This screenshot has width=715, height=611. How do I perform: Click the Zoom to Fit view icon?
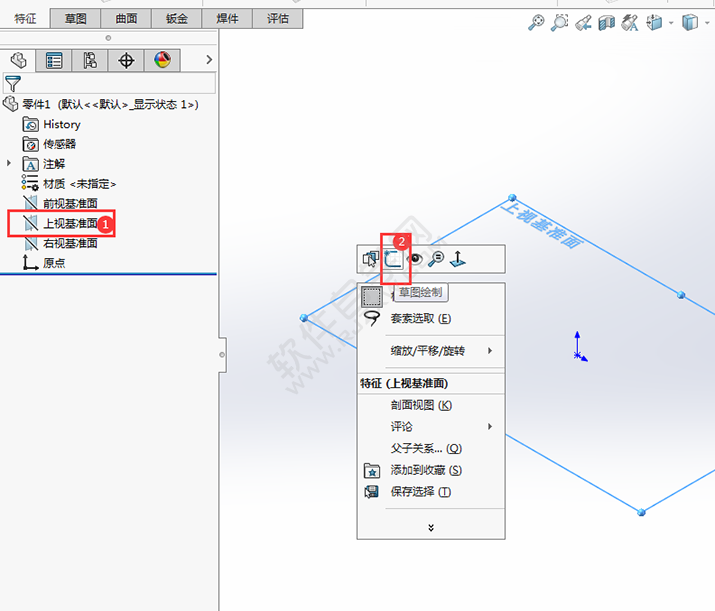coord(536,22)
